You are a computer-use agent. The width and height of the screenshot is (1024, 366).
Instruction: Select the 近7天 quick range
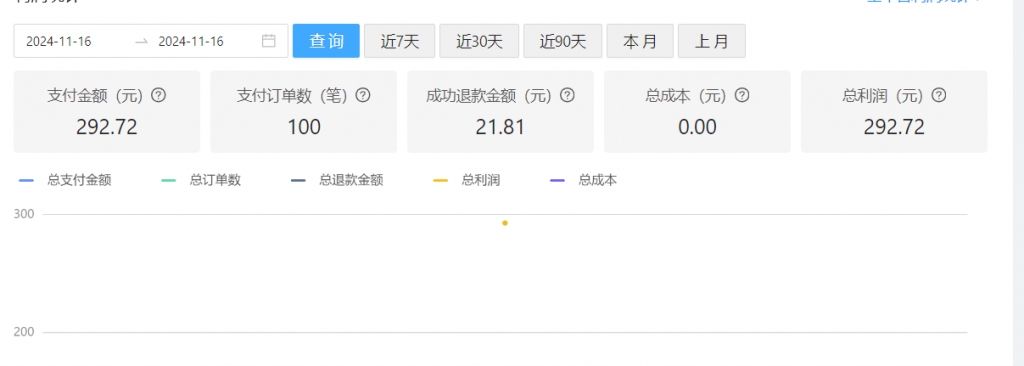(400, 41)
